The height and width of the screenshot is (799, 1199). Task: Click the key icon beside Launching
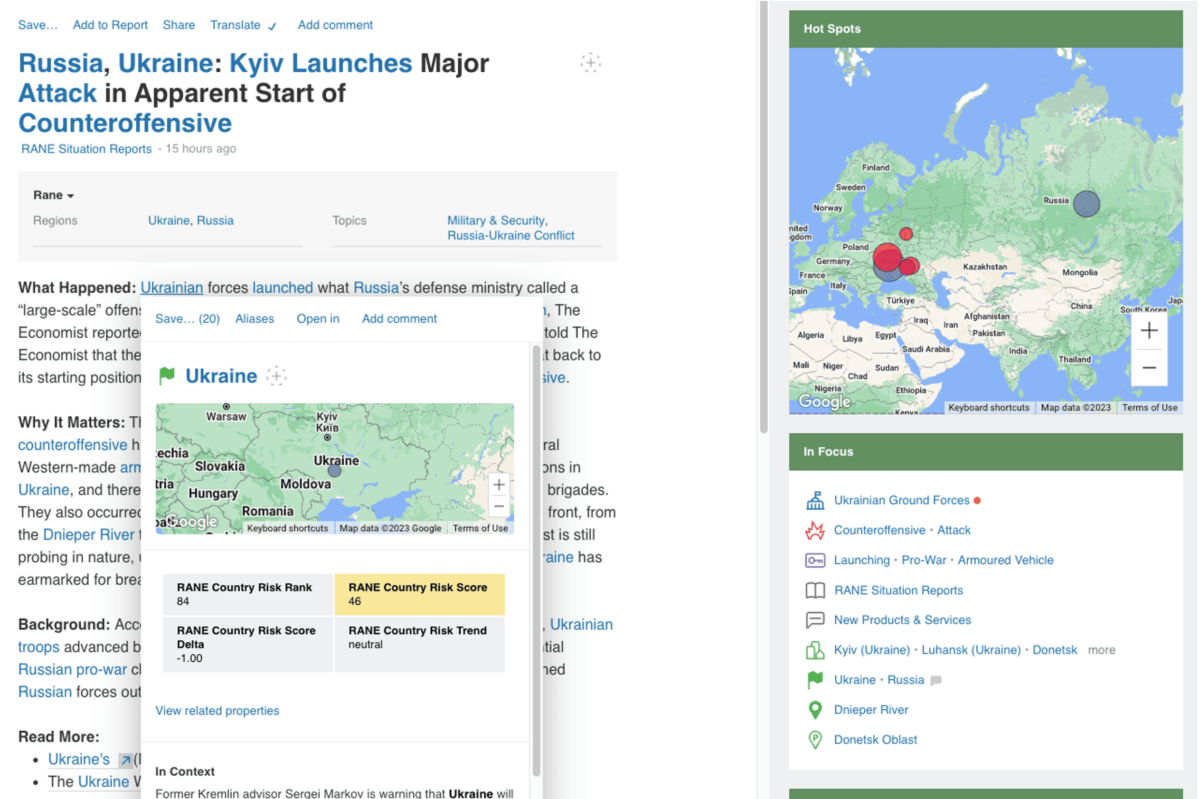coord(815,560)
